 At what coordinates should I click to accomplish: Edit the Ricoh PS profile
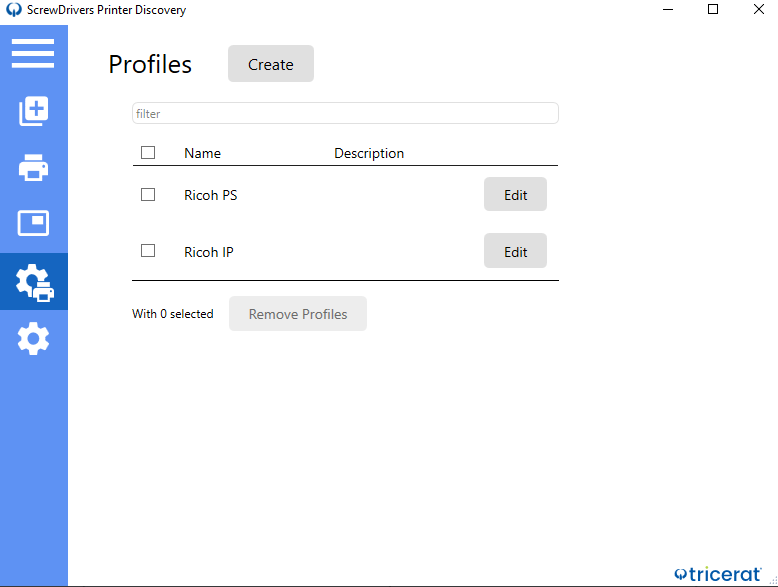pyautogui.click(x=515, y=195)
